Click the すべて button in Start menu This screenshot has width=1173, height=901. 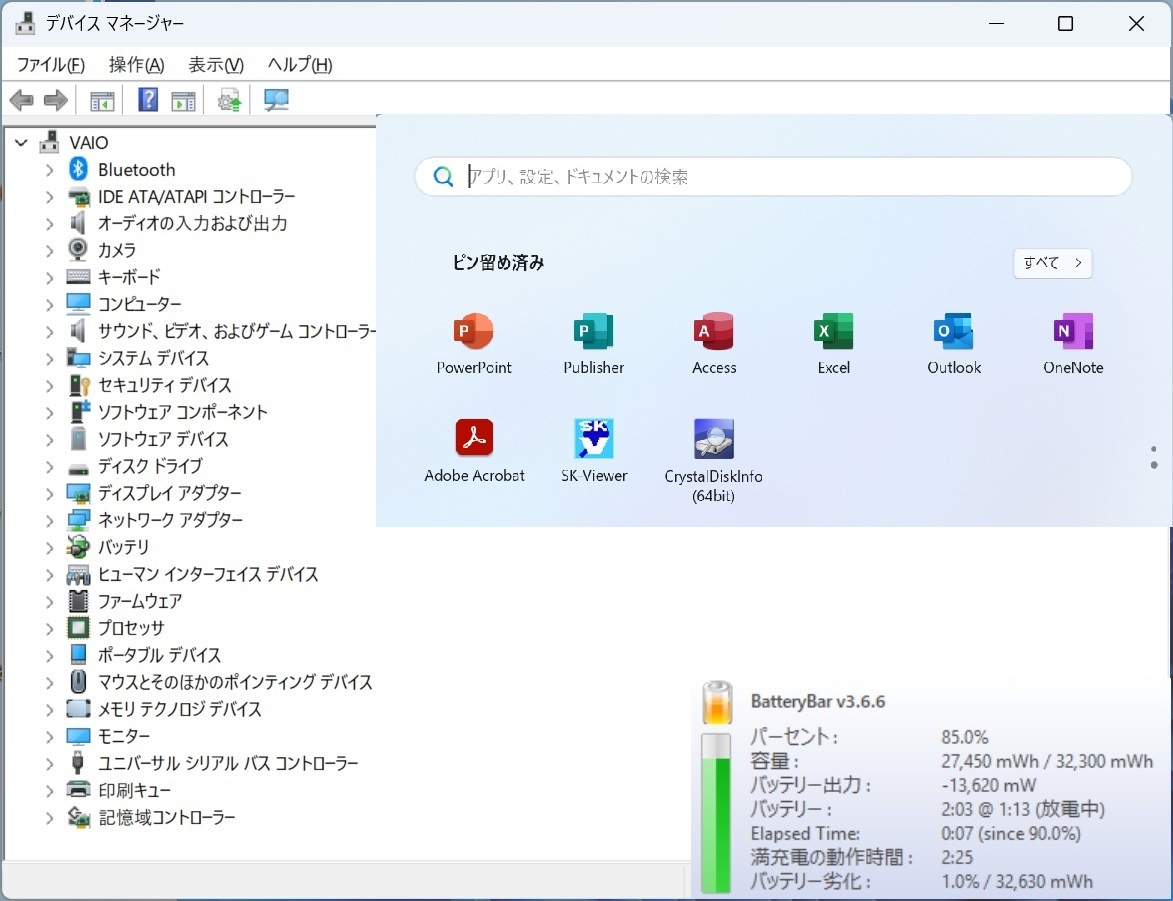point(1053,263)
